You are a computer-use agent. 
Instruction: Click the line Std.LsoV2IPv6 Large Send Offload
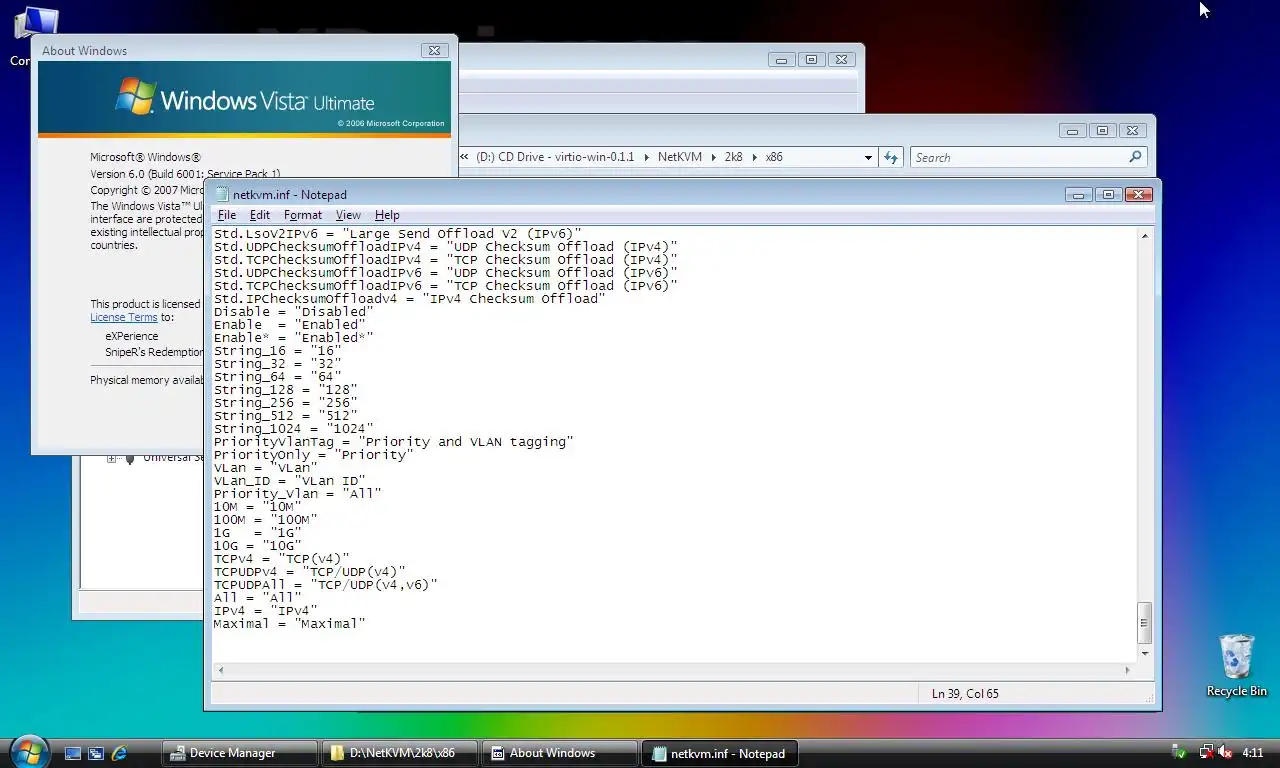click(x=397, y=233)
